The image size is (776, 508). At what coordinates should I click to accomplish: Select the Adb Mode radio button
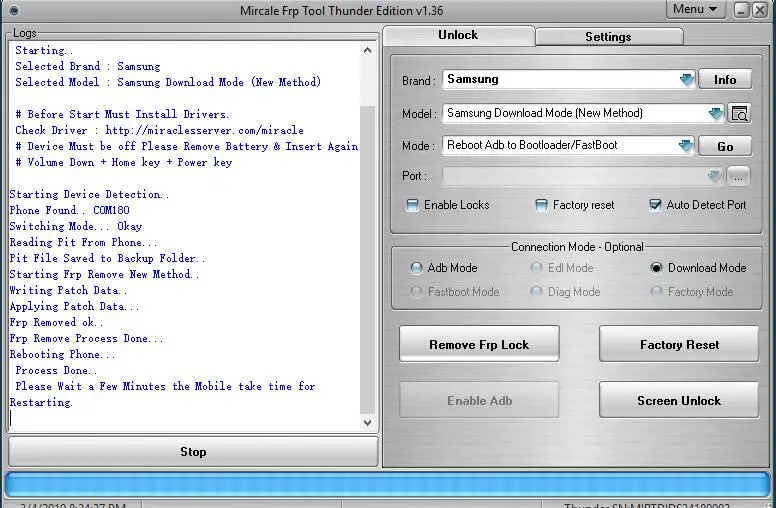pos(416,268)
